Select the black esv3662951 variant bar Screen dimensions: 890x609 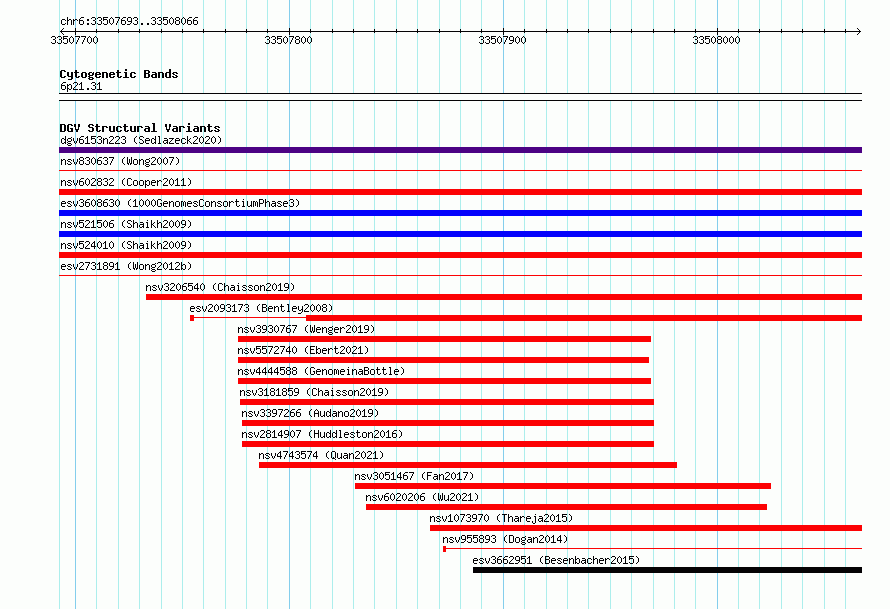coord(668,570)
